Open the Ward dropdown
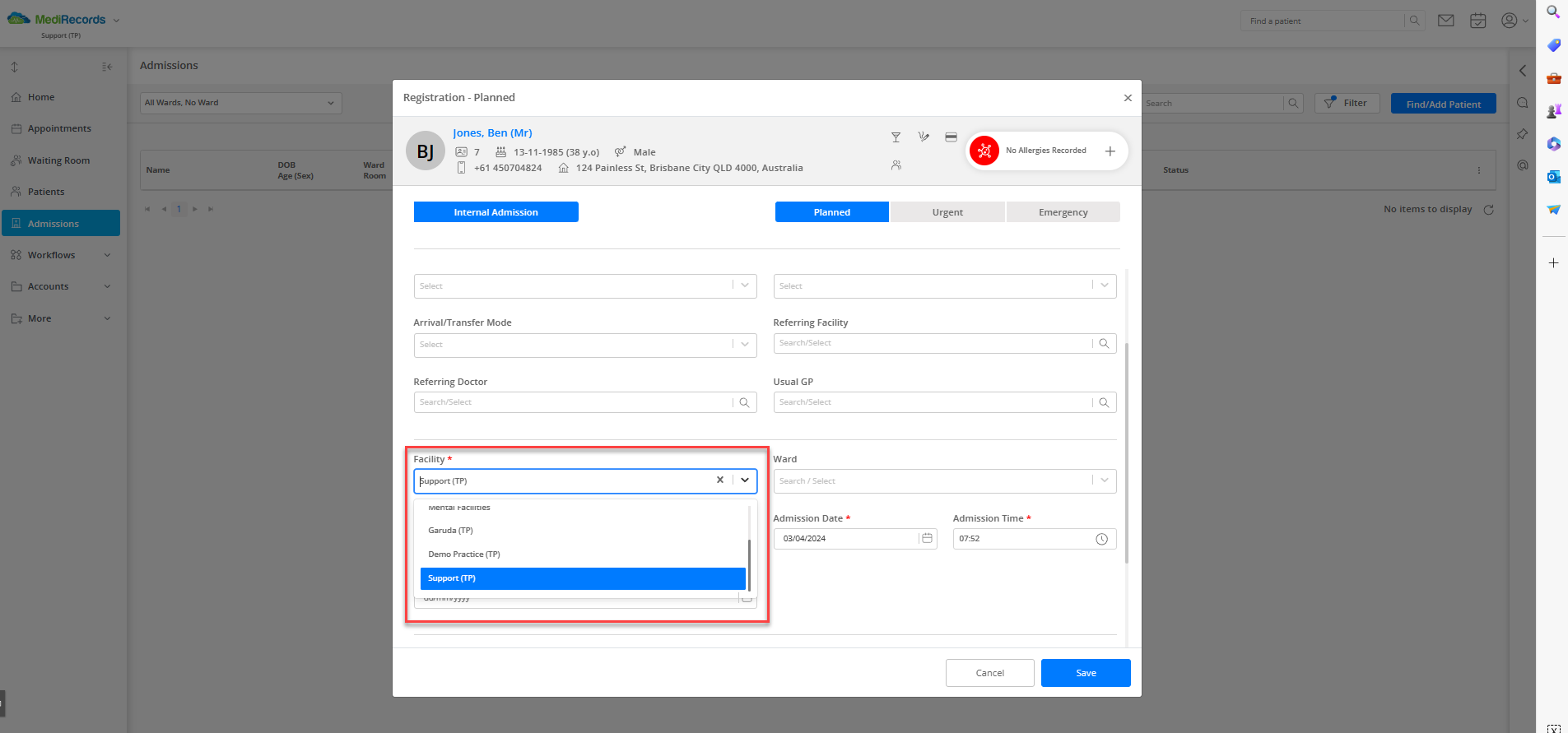This screenshot has height=733, width=1568. (945, 480)
